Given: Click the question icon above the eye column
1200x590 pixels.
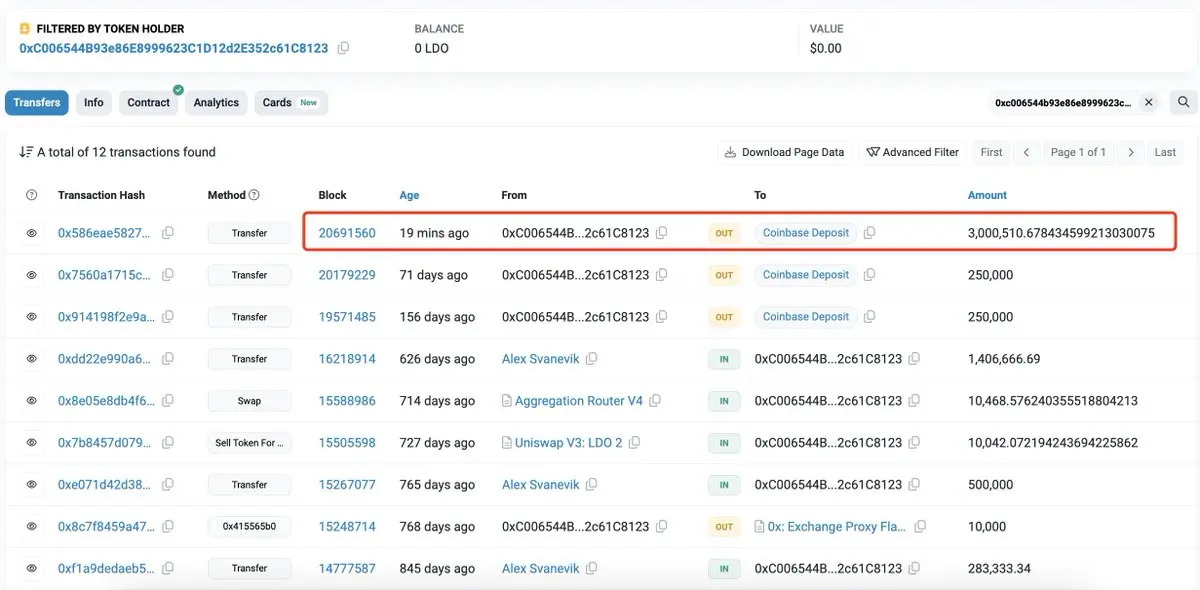Looking at the screenshot, I should pyautogui.click(x=31, y=195).
